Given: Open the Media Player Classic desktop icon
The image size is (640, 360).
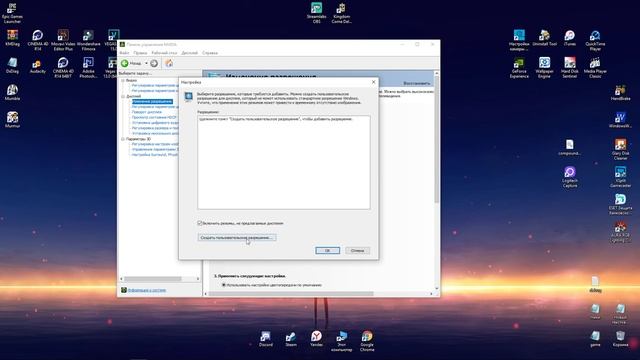Looking at the screenshot, I should pos(595,68).
